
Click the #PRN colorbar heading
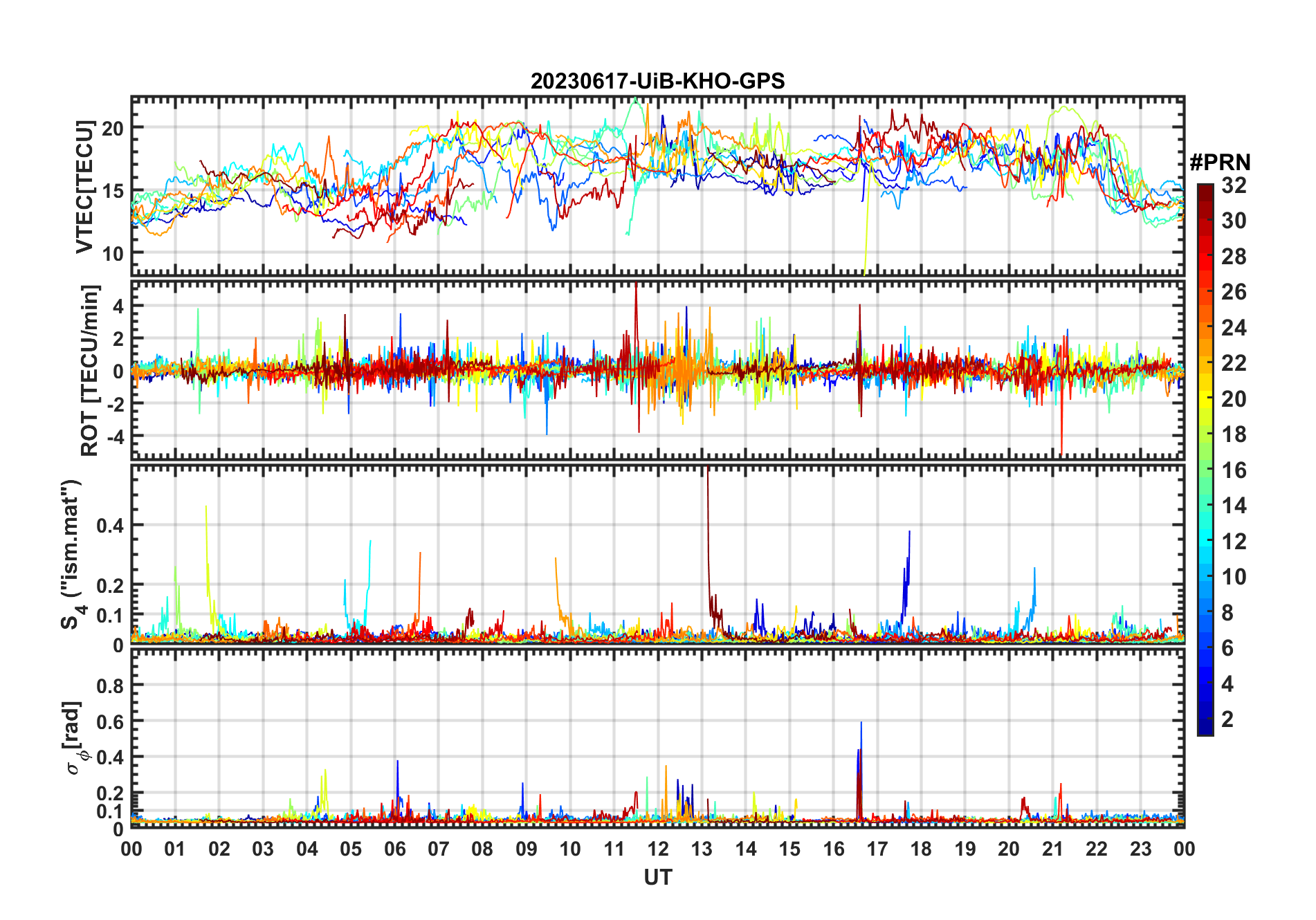tap(1221, 163)
